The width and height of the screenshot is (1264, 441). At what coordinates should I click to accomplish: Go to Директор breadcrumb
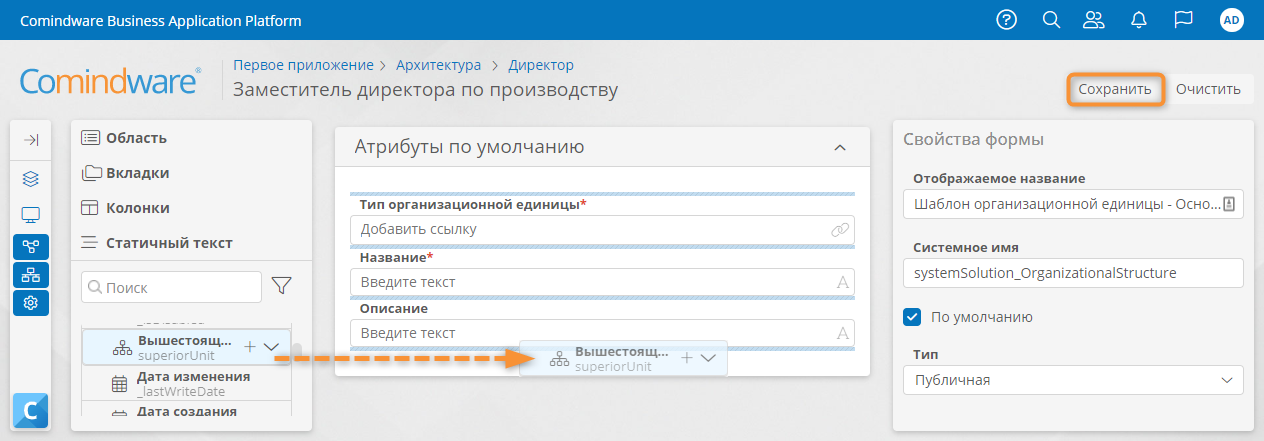pos(541,65)
